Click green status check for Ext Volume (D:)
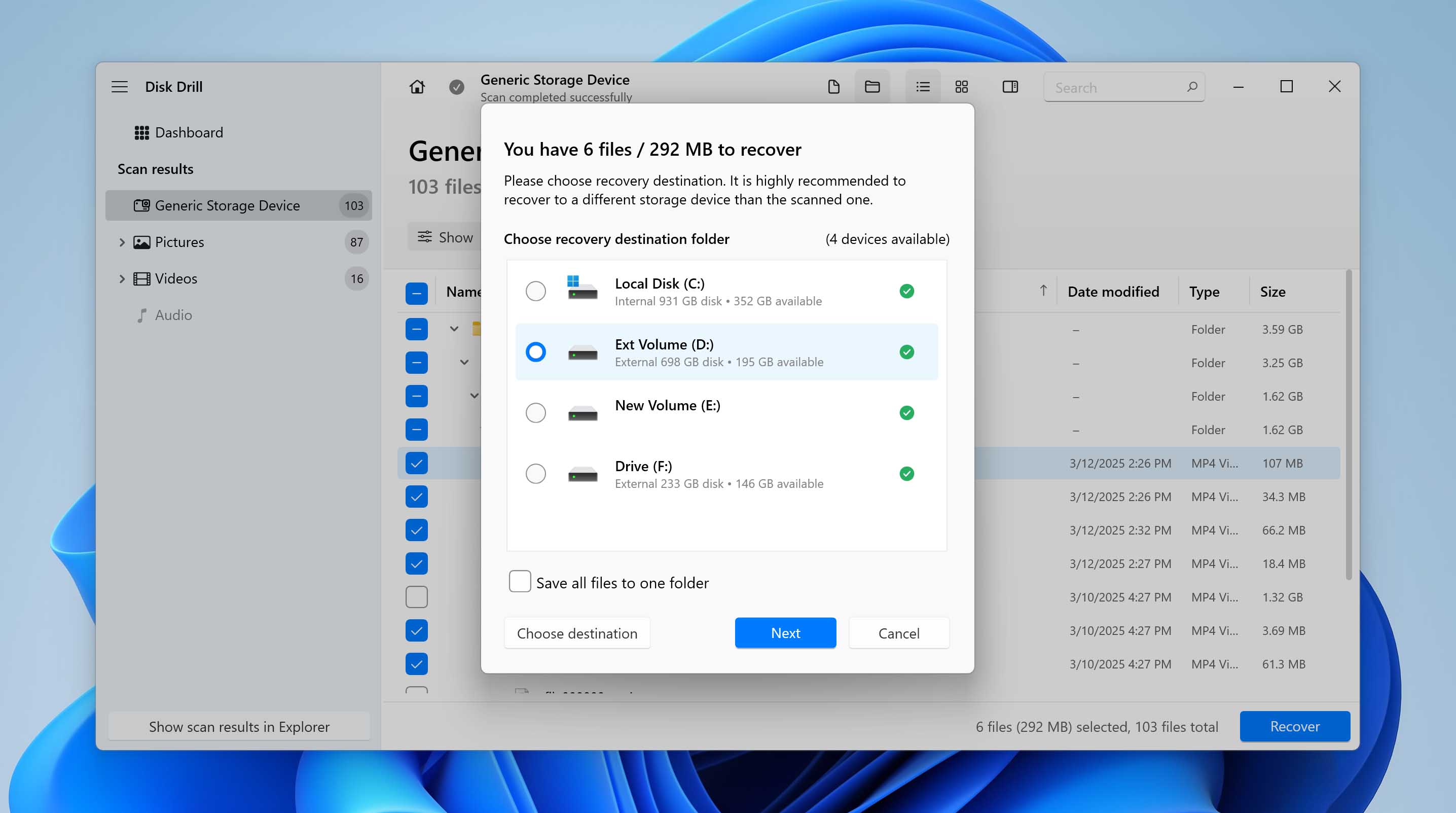This screenshot has width=1456, height=813. (906, 351)
